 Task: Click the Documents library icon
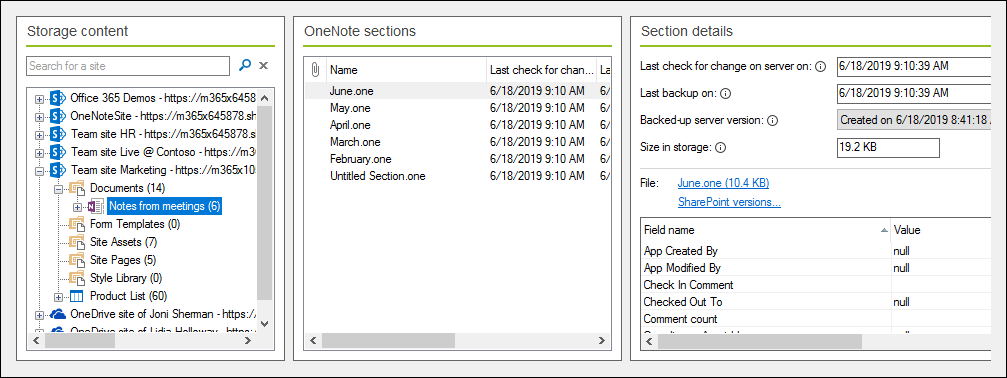click(77, 189)
